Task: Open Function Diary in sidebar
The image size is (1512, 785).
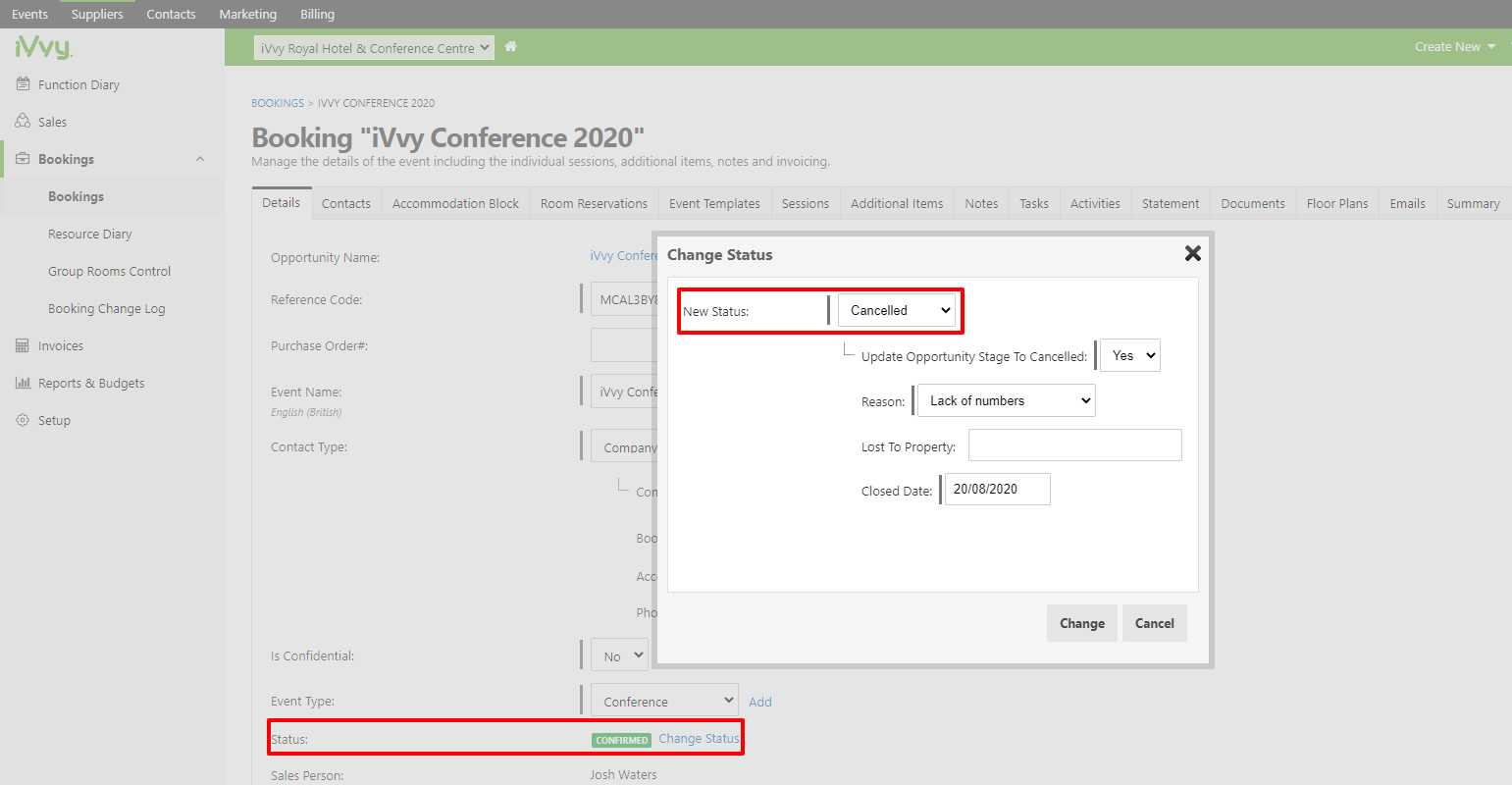Action: click(x=78, y=84)
